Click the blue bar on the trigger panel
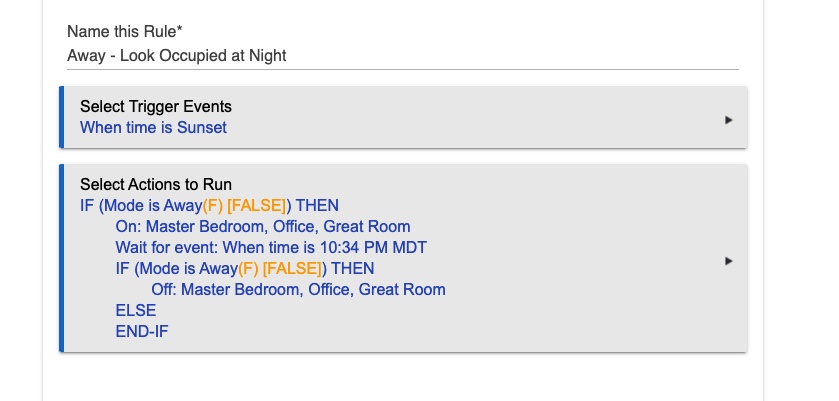This screenshot has width=839, height=401. click(x=62, y=117)
